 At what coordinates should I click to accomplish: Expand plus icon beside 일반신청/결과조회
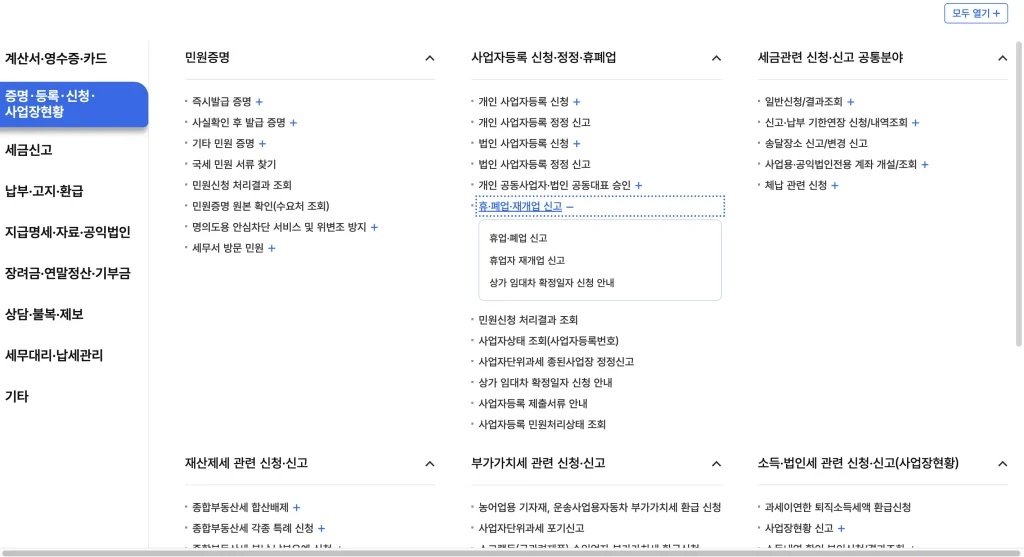click(850, 102)
